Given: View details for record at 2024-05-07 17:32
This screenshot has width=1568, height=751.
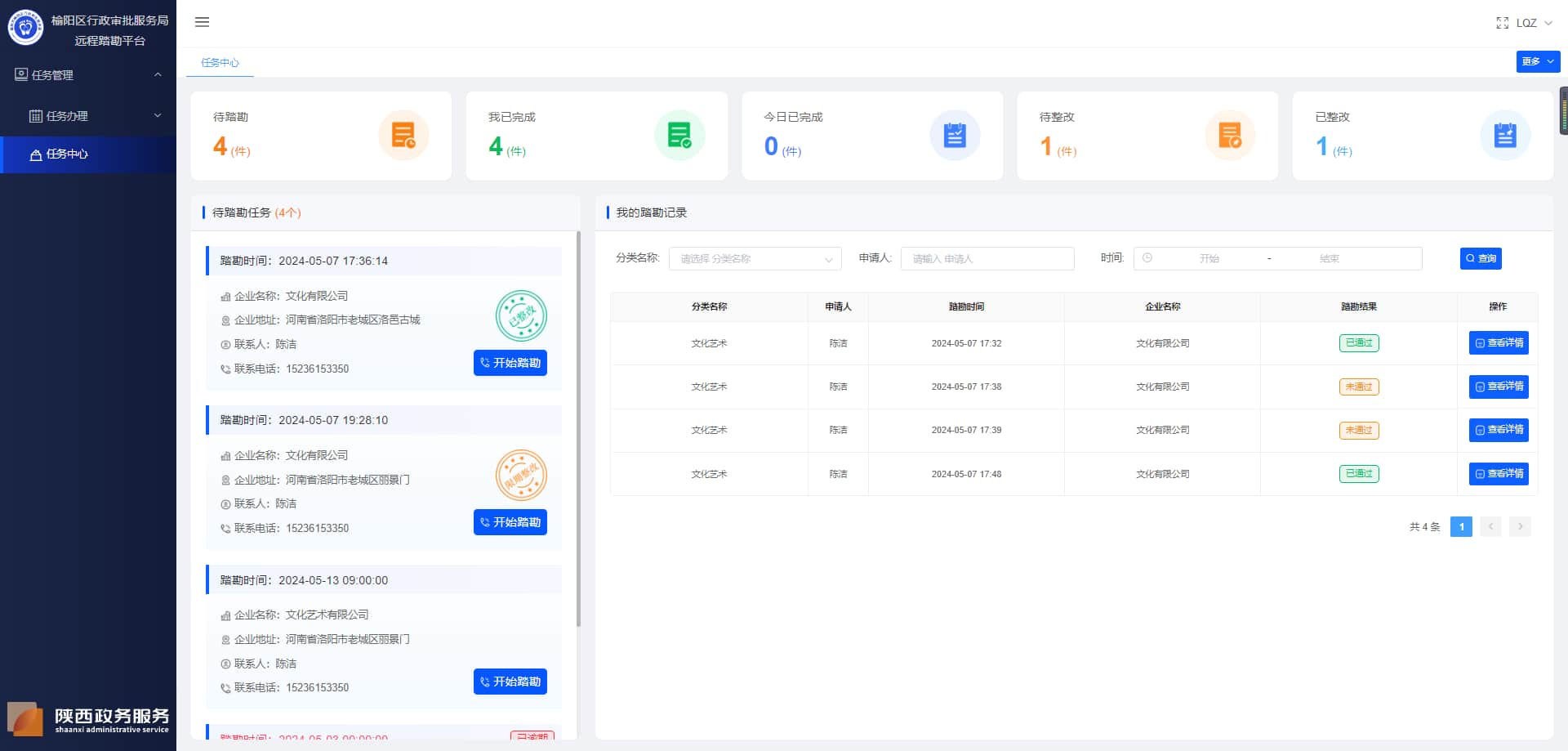Looking at the screenshot, I should click(x=1499, y=343).
